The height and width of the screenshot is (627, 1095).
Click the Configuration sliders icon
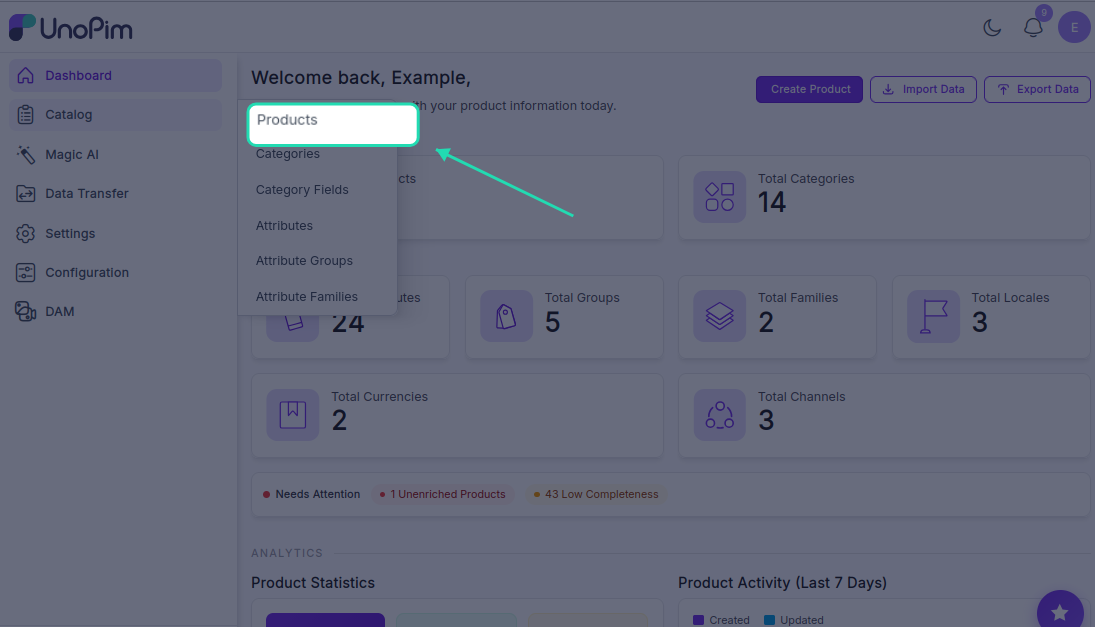[x=25, y=272]
